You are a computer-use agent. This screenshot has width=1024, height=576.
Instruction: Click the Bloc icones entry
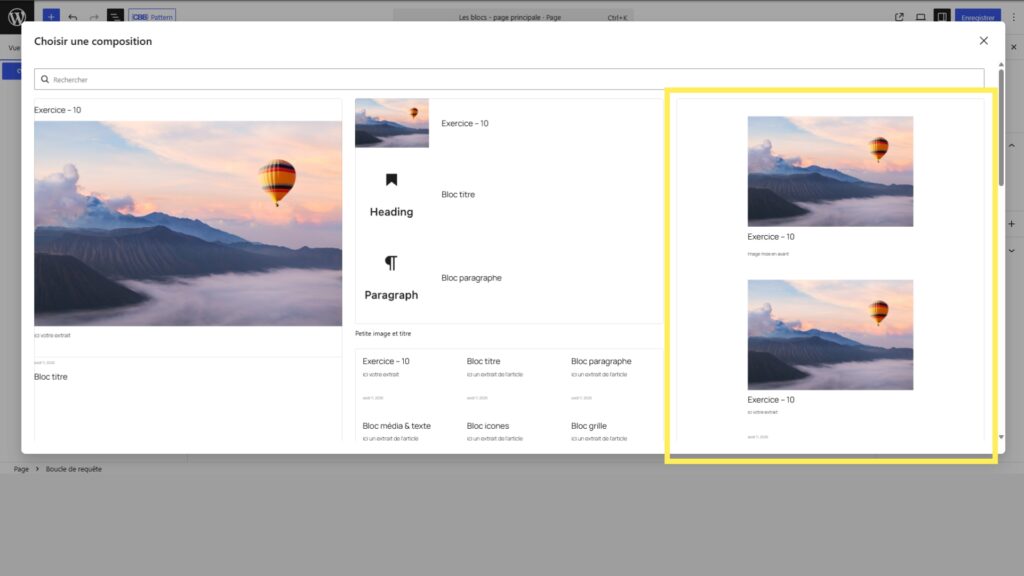pyautogui.click(x=488, y=425)
